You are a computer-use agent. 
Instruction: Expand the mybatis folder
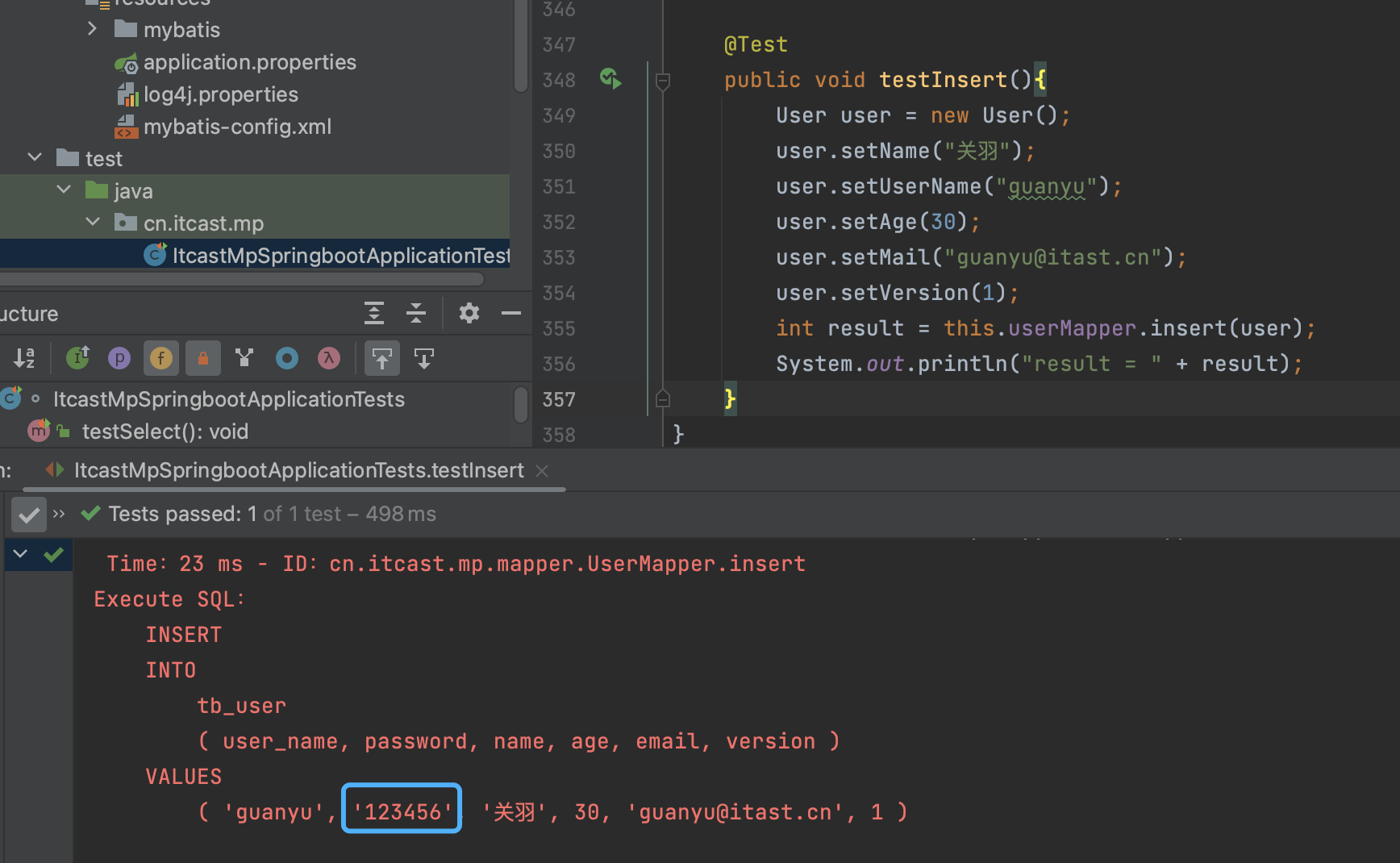92,29
